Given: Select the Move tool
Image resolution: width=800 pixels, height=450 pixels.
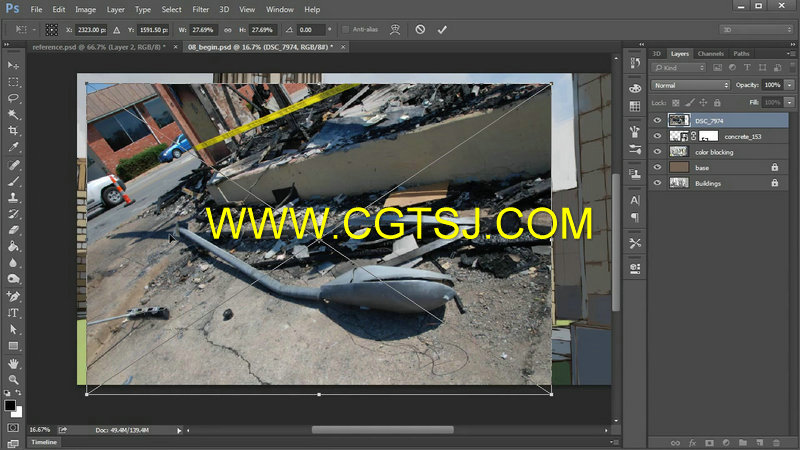Looking at the screenshot, I should (13, 66).
